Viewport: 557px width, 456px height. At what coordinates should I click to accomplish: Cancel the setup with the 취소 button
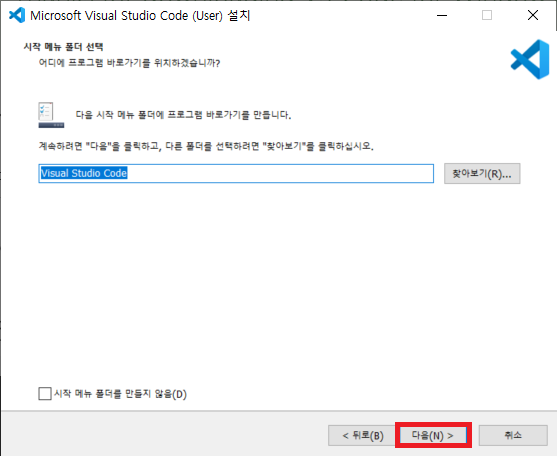[513, 435]
